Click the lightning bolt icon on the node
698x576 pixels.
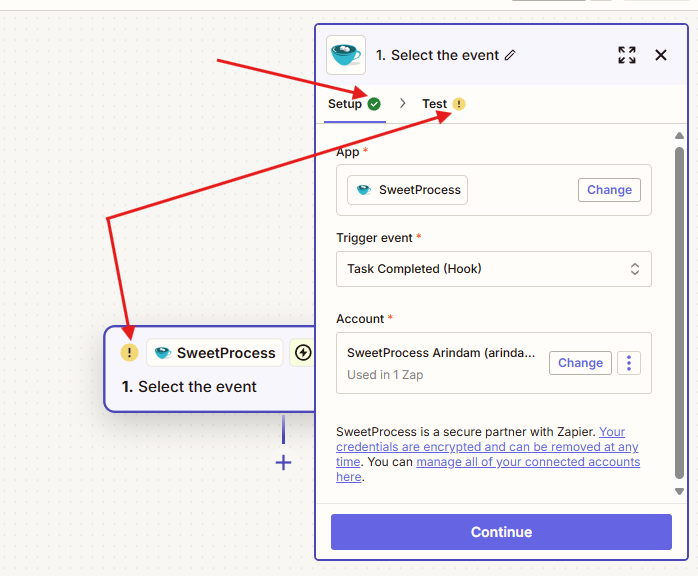(x=301, y=352)
